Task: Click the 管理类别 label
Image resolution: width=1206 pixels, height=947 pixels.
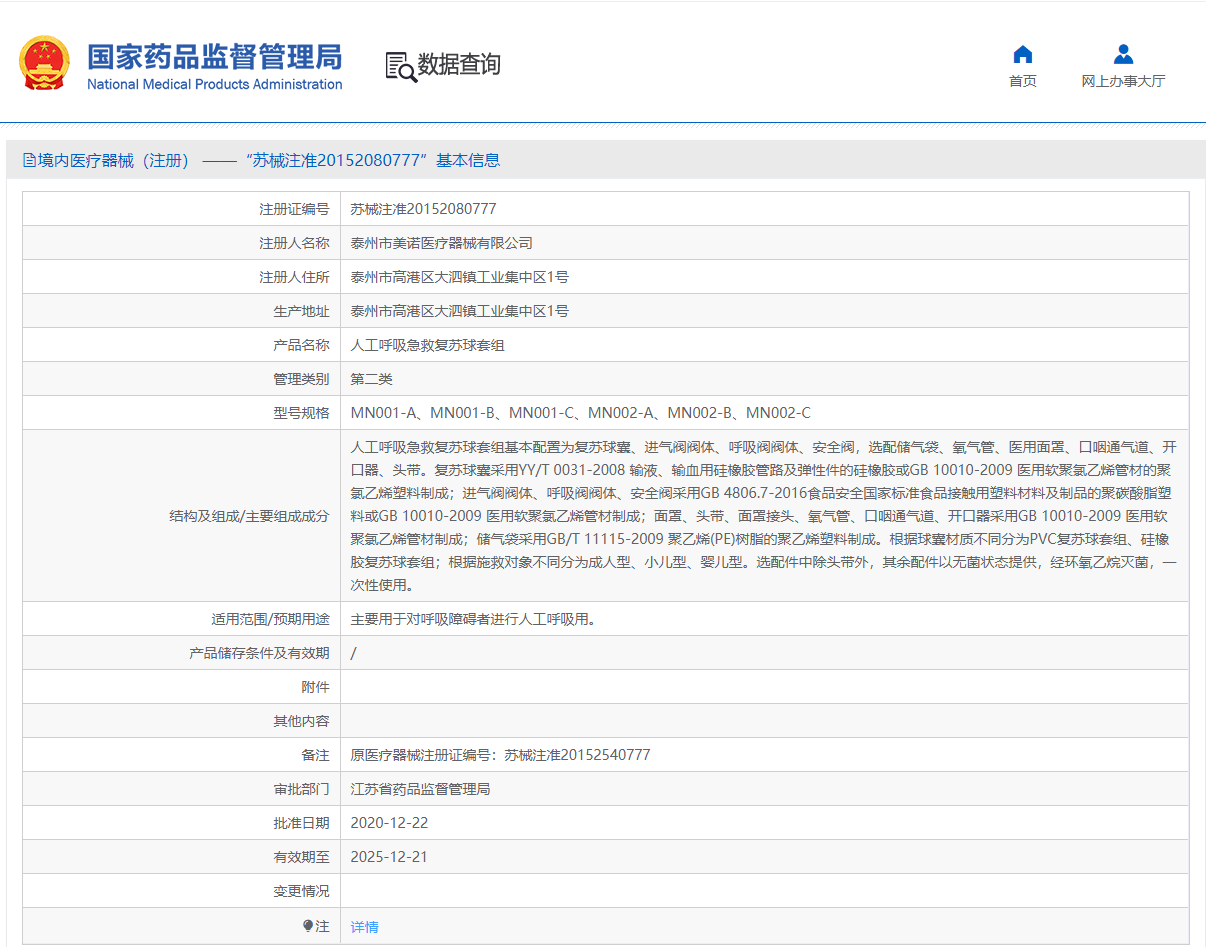Action: coord(301,379)
